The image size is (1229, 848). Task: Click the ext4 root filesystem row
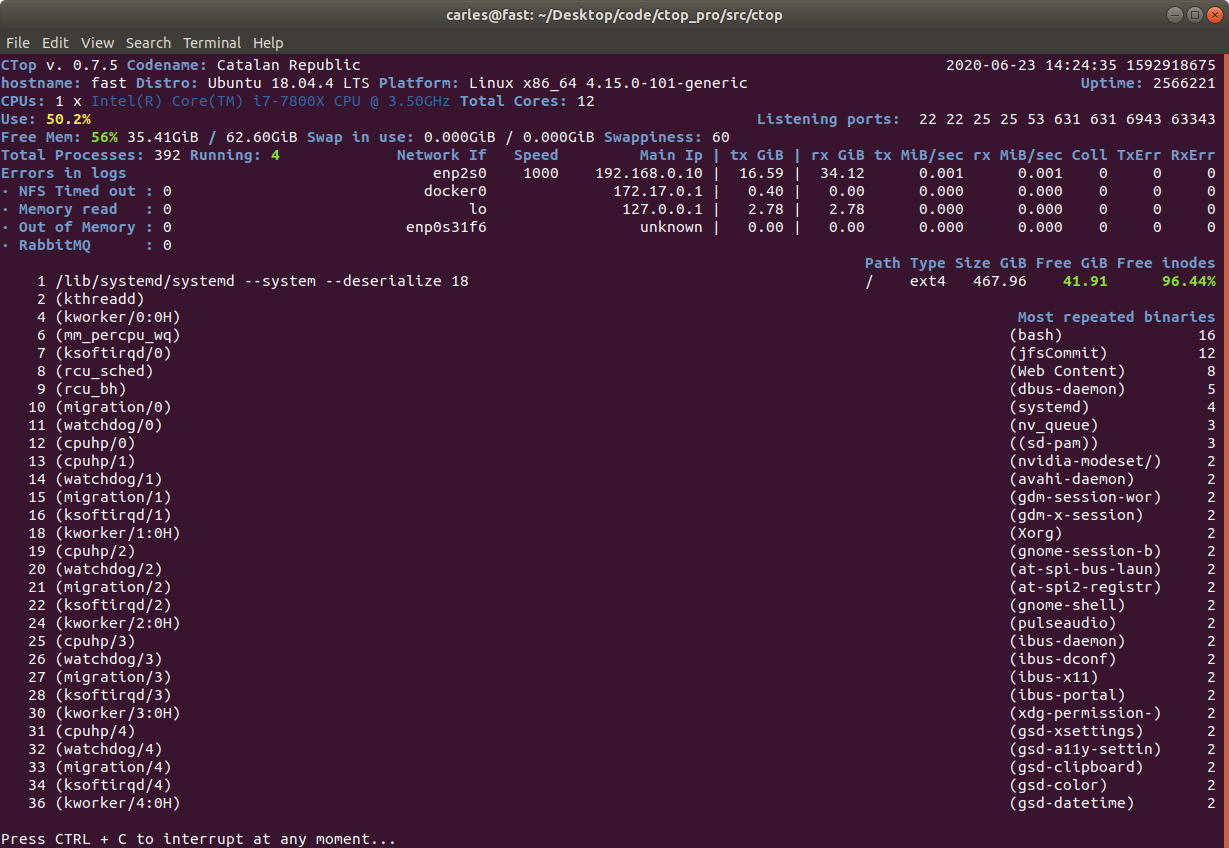[x=1040, y=281]
